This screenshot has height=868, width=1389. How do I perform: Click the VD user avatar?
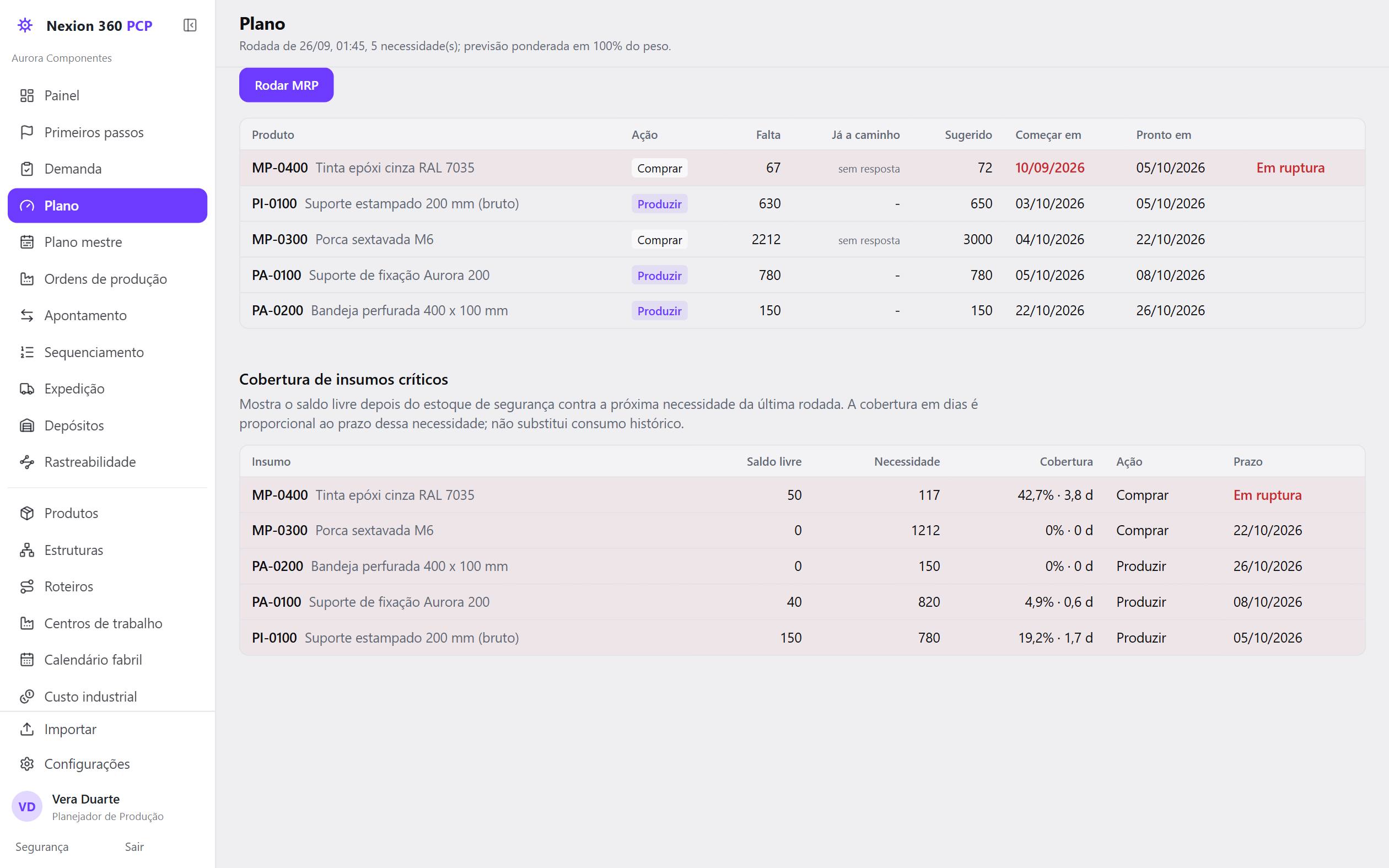point(27,807)
